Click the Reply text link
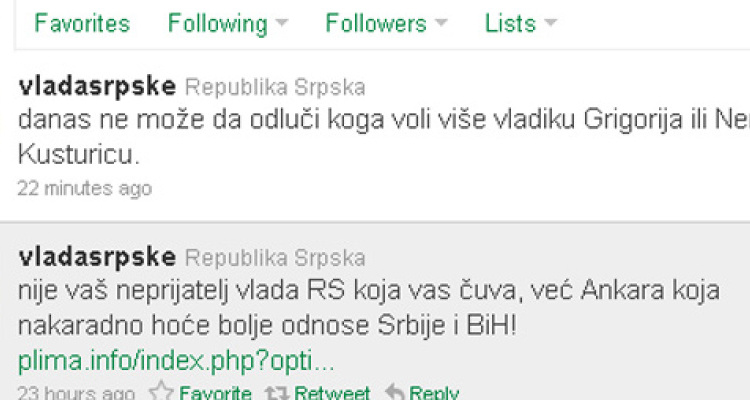The height and width of the screenshot is (400, 750). [x=434, y=393]
